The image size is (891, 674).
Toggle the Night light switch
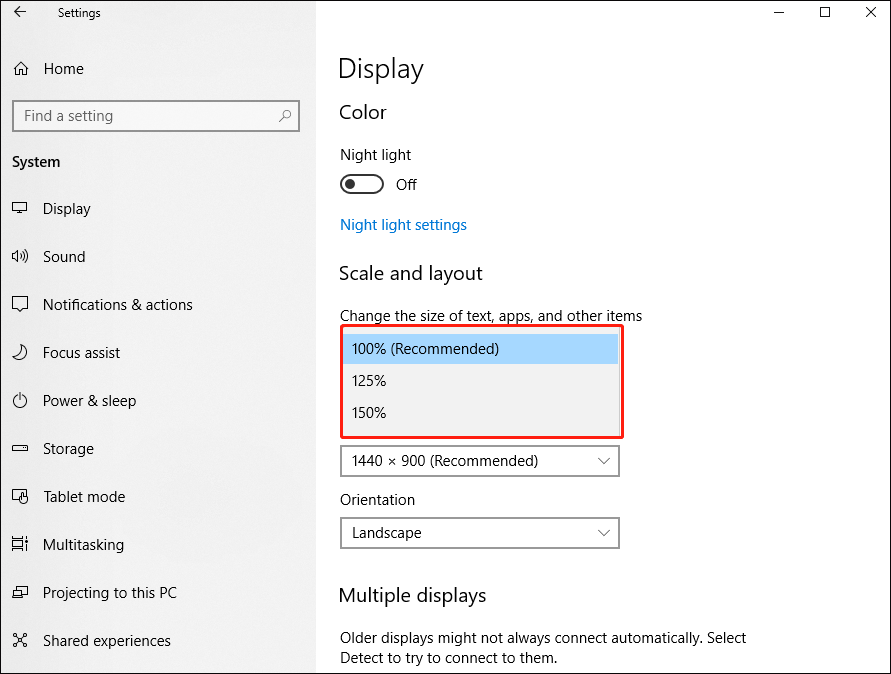(x=361, y=185)
